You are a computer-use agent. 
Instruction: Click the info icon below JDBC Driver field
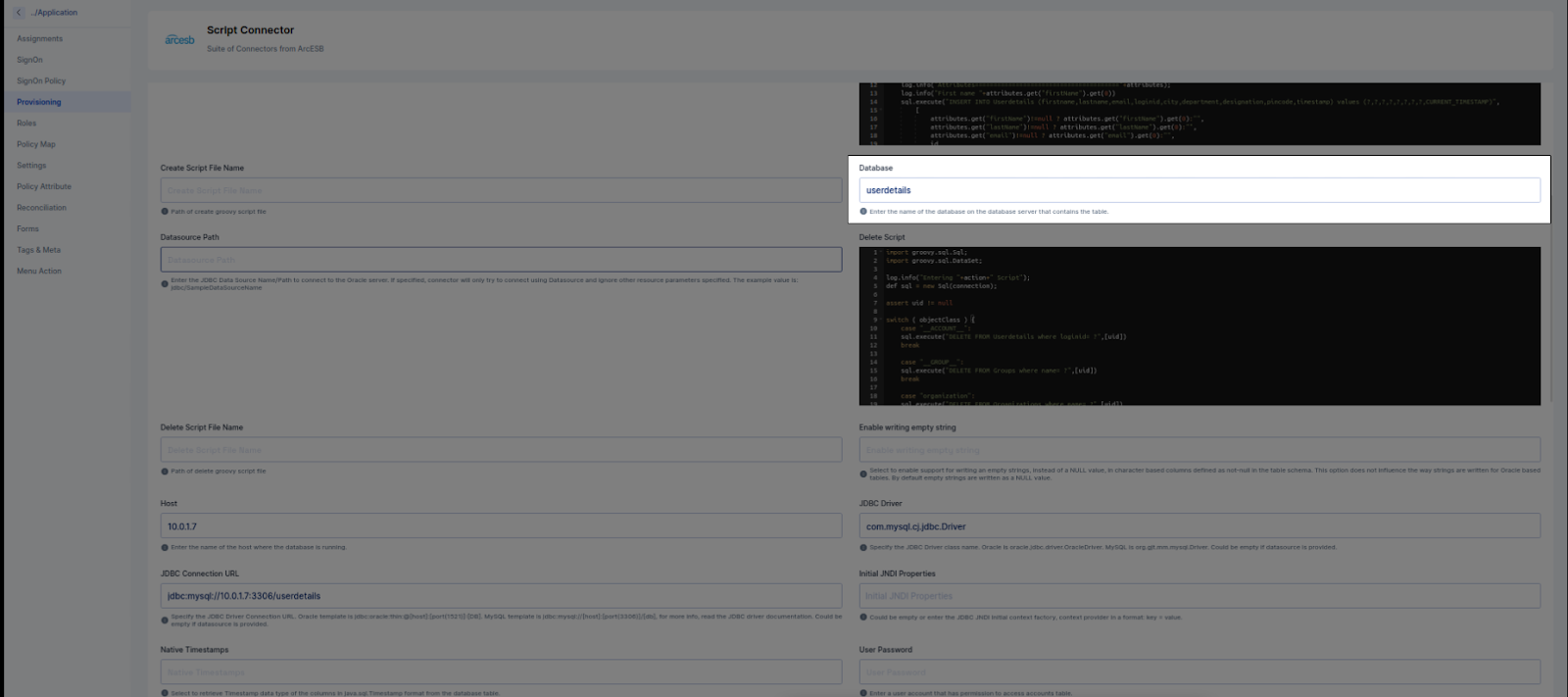863,548
